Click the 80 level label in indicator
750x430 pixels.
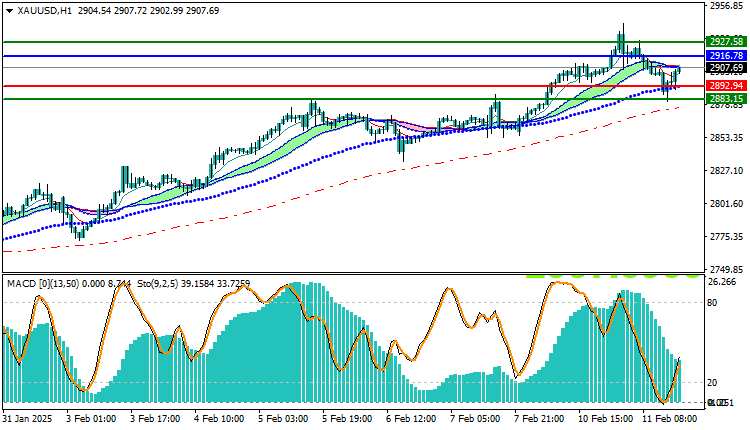[712, 303]
